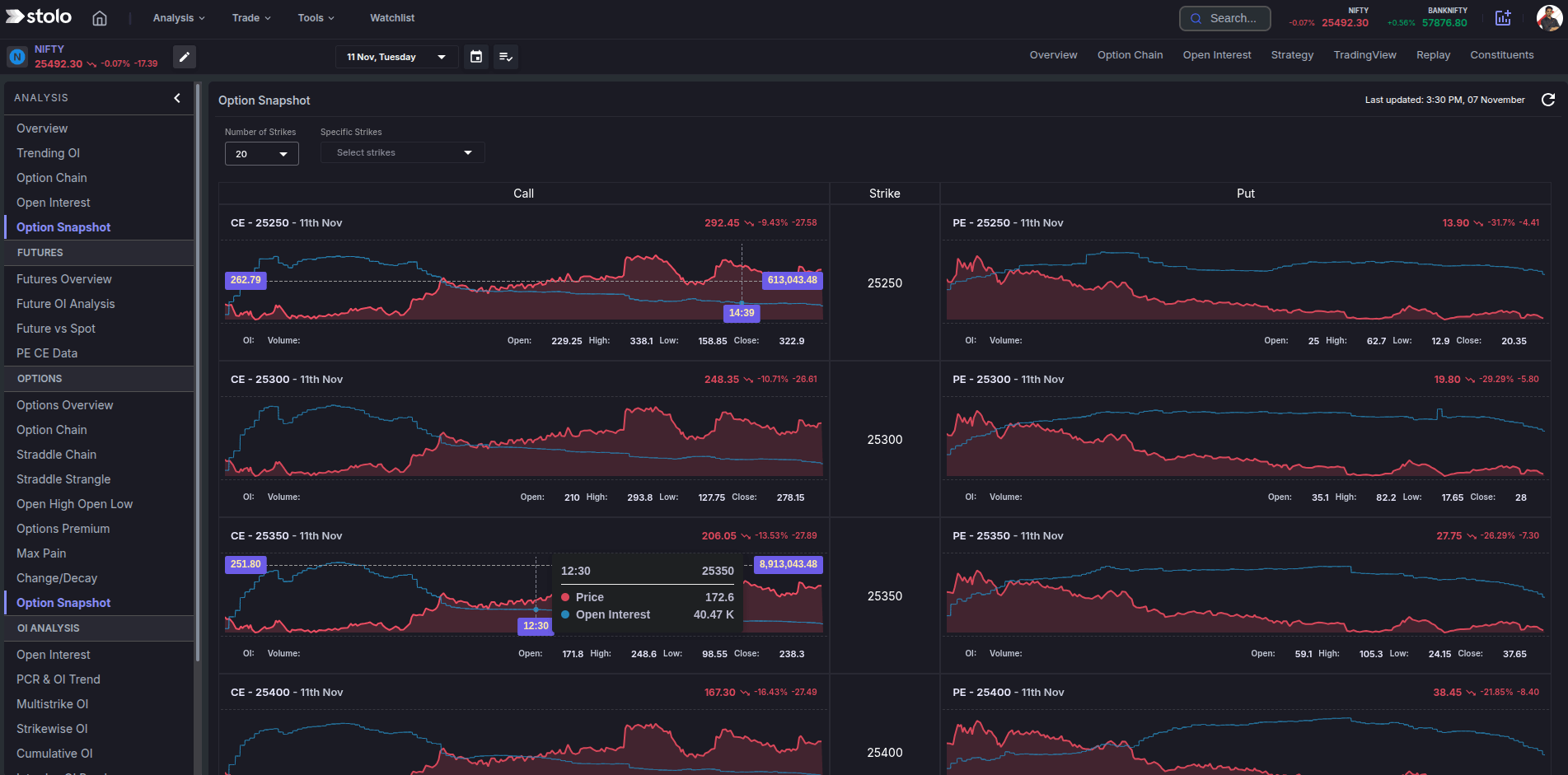
Task: Open the TradingView view
Action: pyautogui.click(x=1364, y=54)
